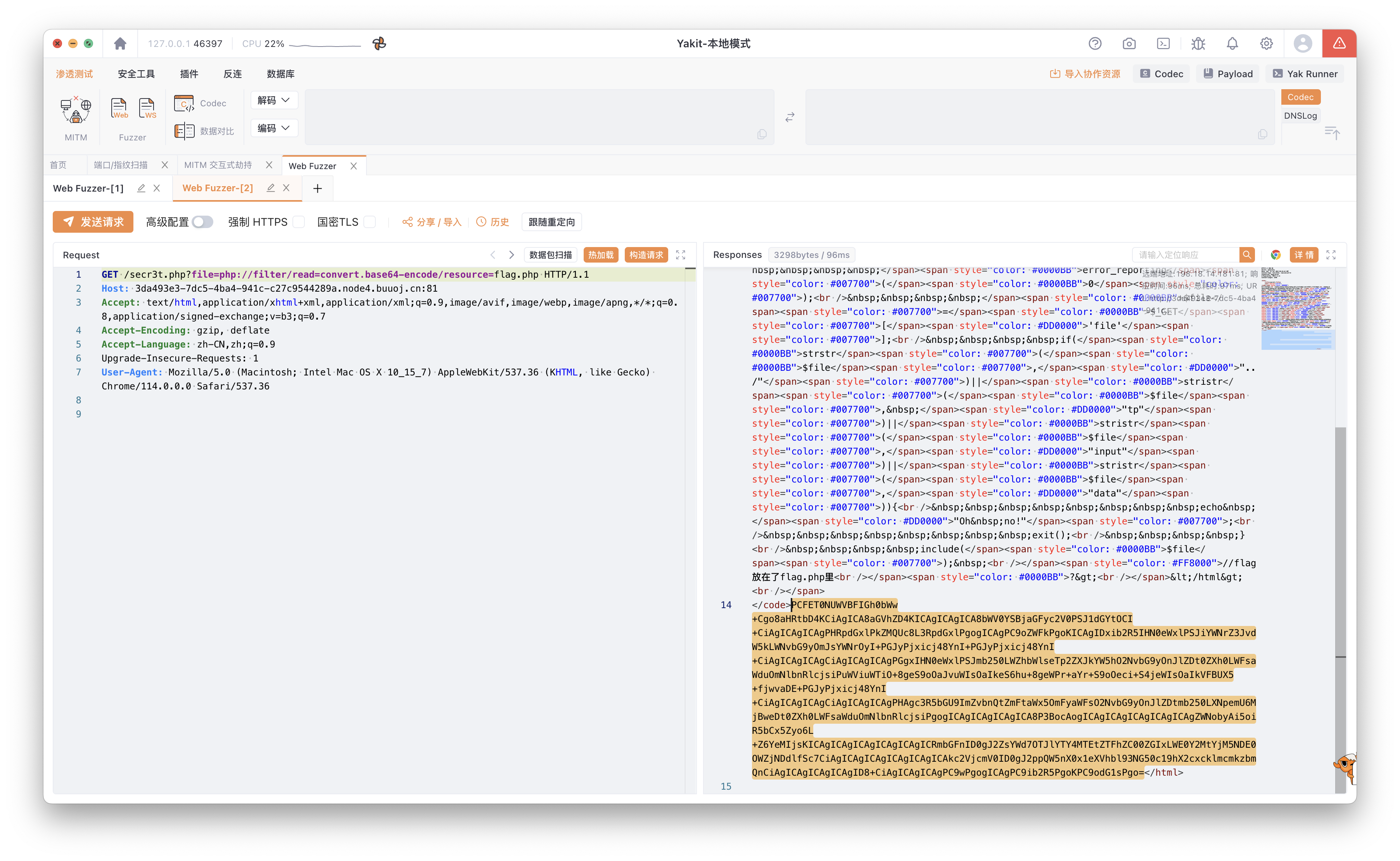1400x861 pixels.
Task: Click the follow redirect (跟随重定向) button
Action: click(551, 222)
